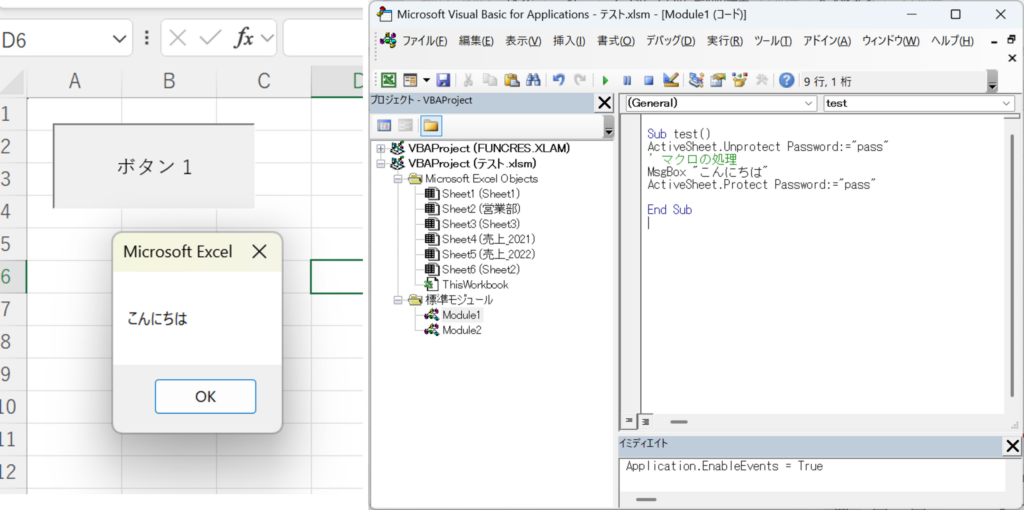The image size is (1024, 510).
Task: Open the Properties Window toolbar icon
Action: click(x=718, y=80)
